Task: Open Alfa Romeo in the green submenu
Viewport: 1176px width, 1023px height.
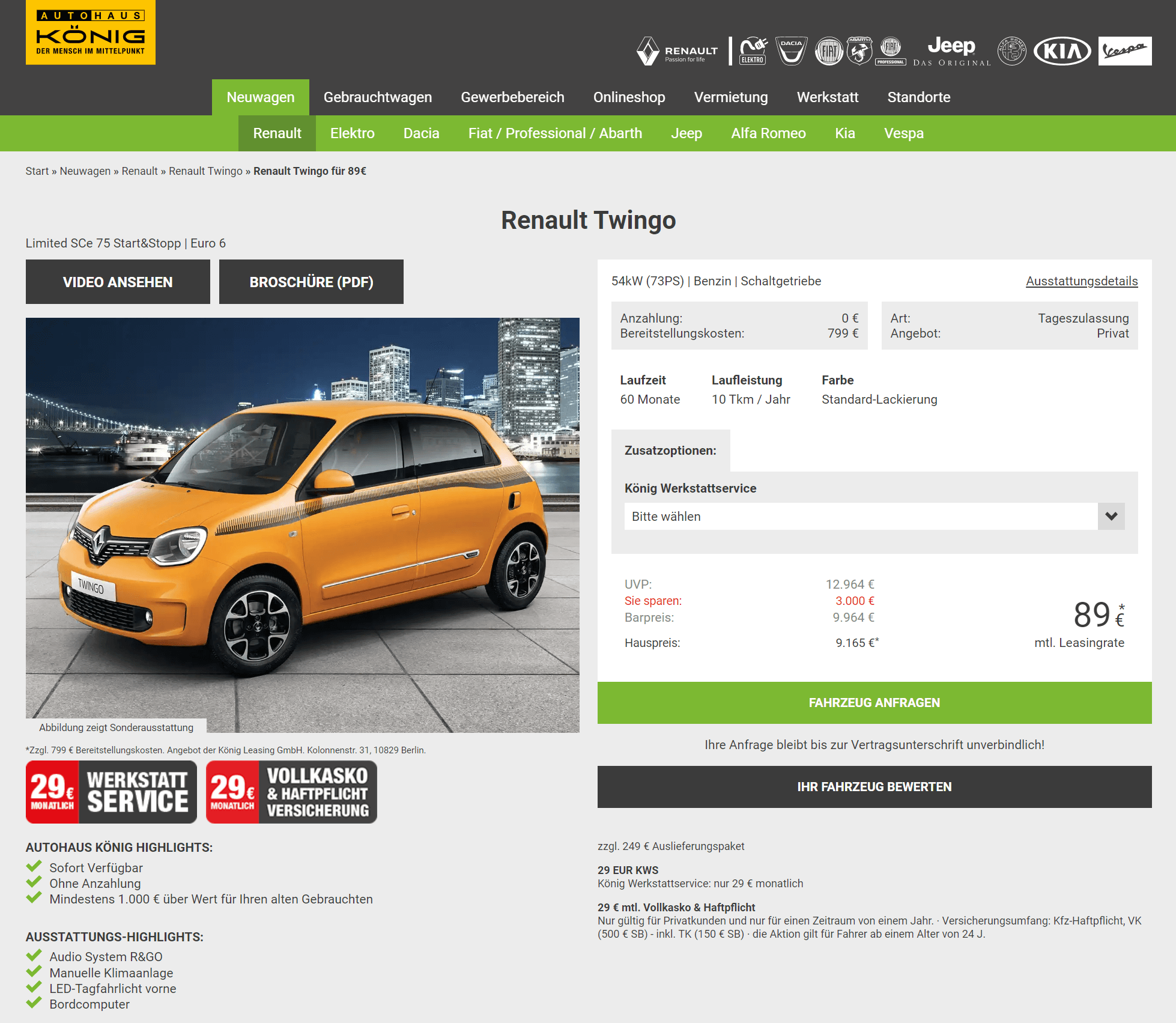Action: point(768,133)
